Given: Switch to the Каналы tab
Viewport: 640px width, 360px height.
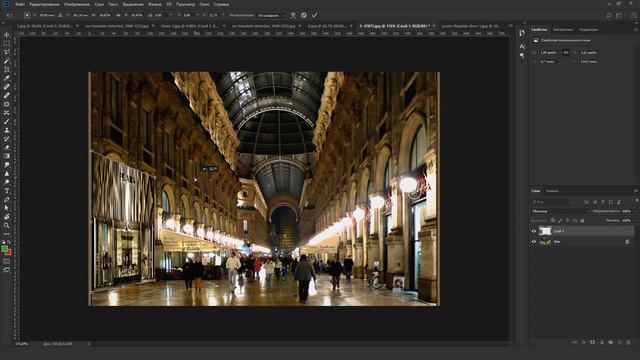Looking at the screenshot, I should click(552, 191).
